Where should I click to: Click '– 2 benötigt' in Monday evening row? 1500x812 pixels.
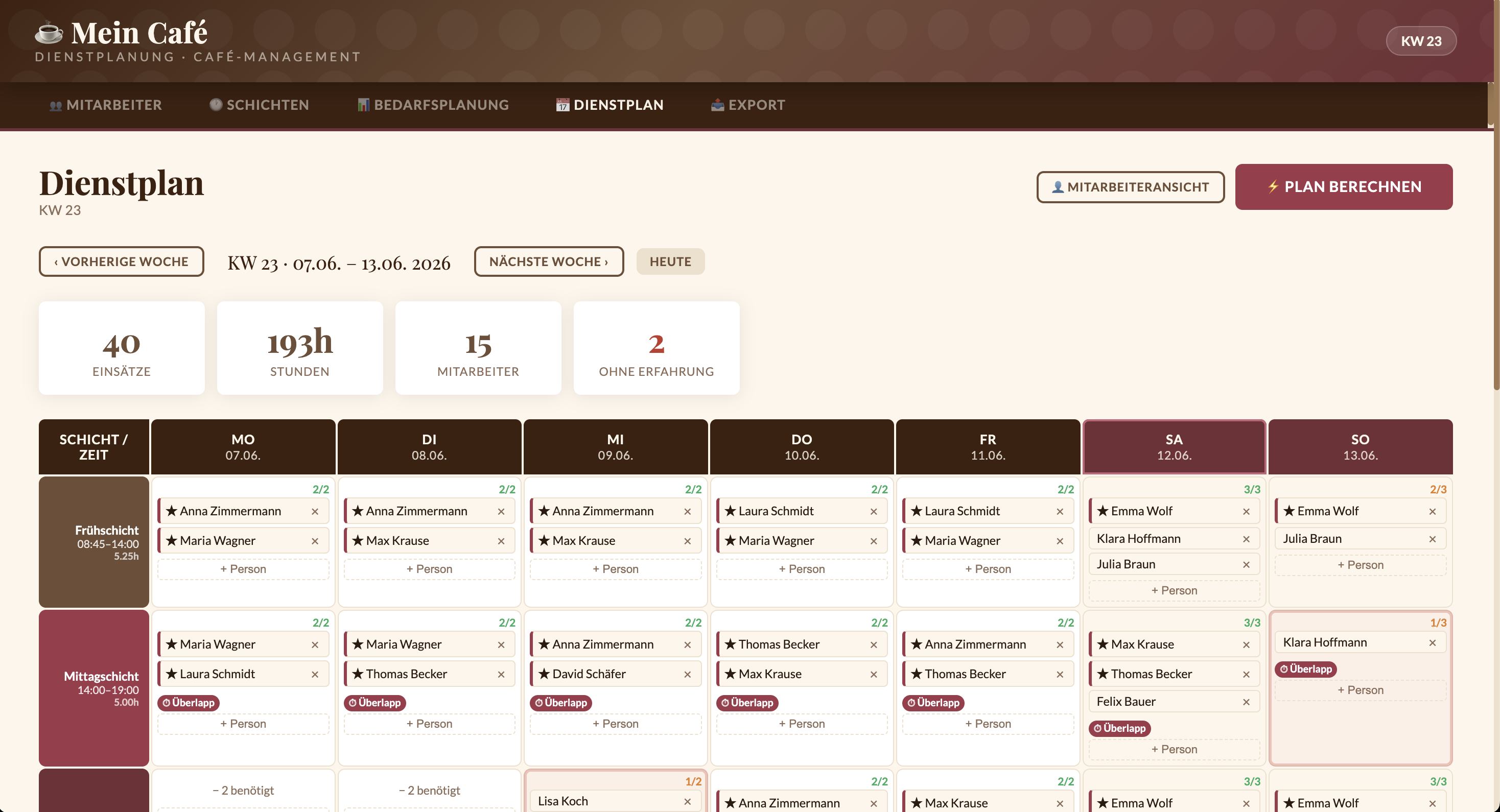[243, 791]
